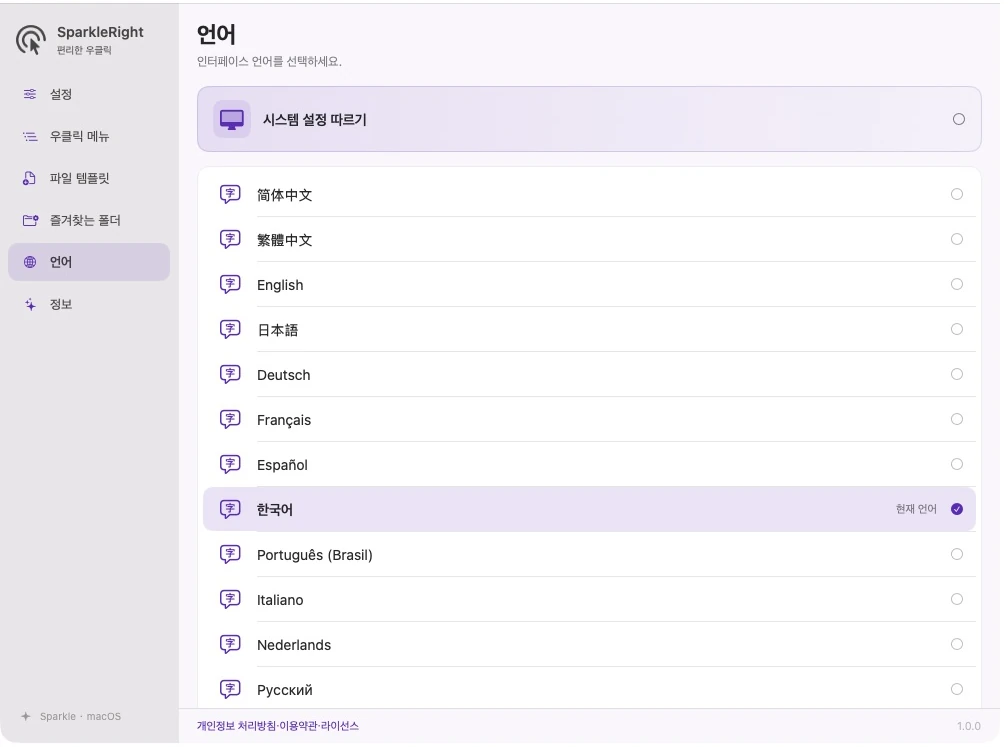Click the speech bubble icon beside Deutsch

pos(230,374)
